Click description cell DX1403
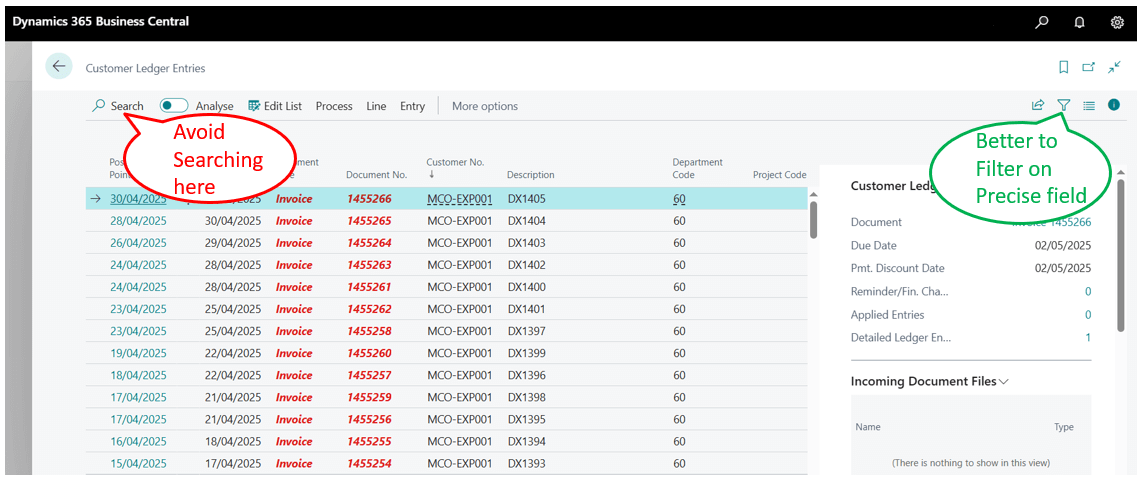 [x=527, y=242]
